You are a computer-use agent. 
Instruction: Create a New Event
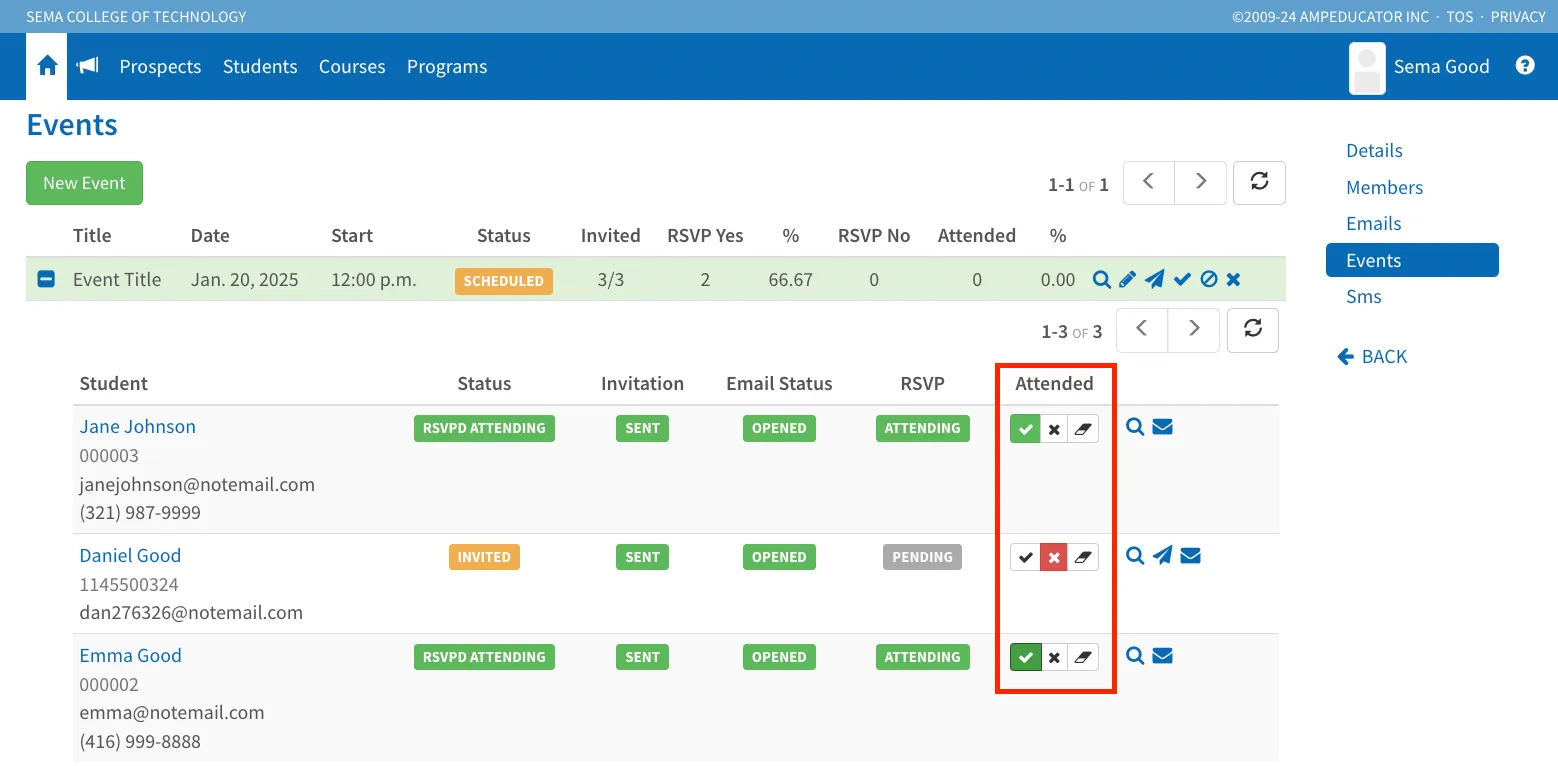pyautogui.click(x=84, y=183)
